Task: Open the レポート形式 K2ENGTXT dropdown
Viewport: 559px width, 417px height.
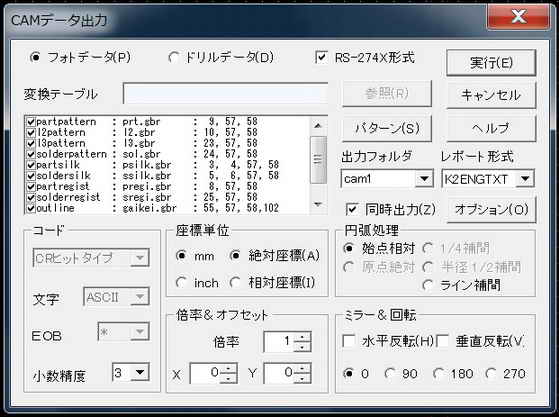Action: coord(525,178)
